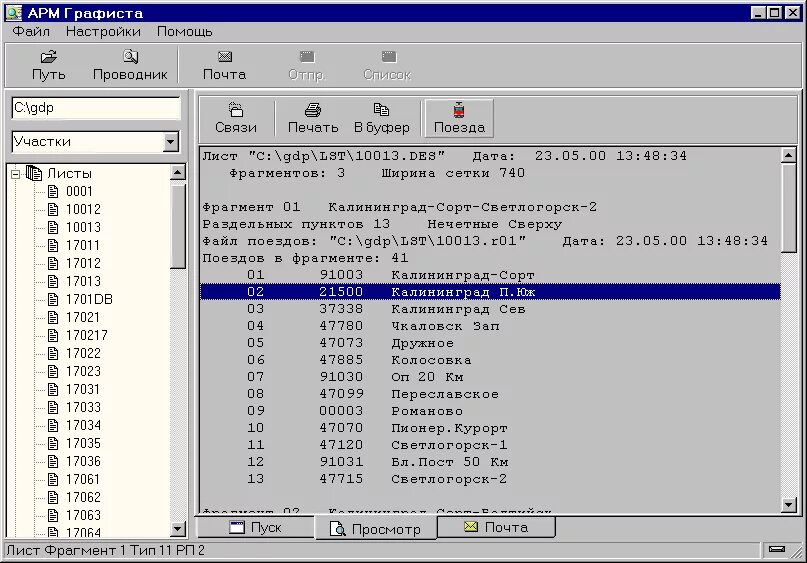Select sheet 17062 in the tree
The width and height of the screenshot is (807, 563).
(83, 498)
